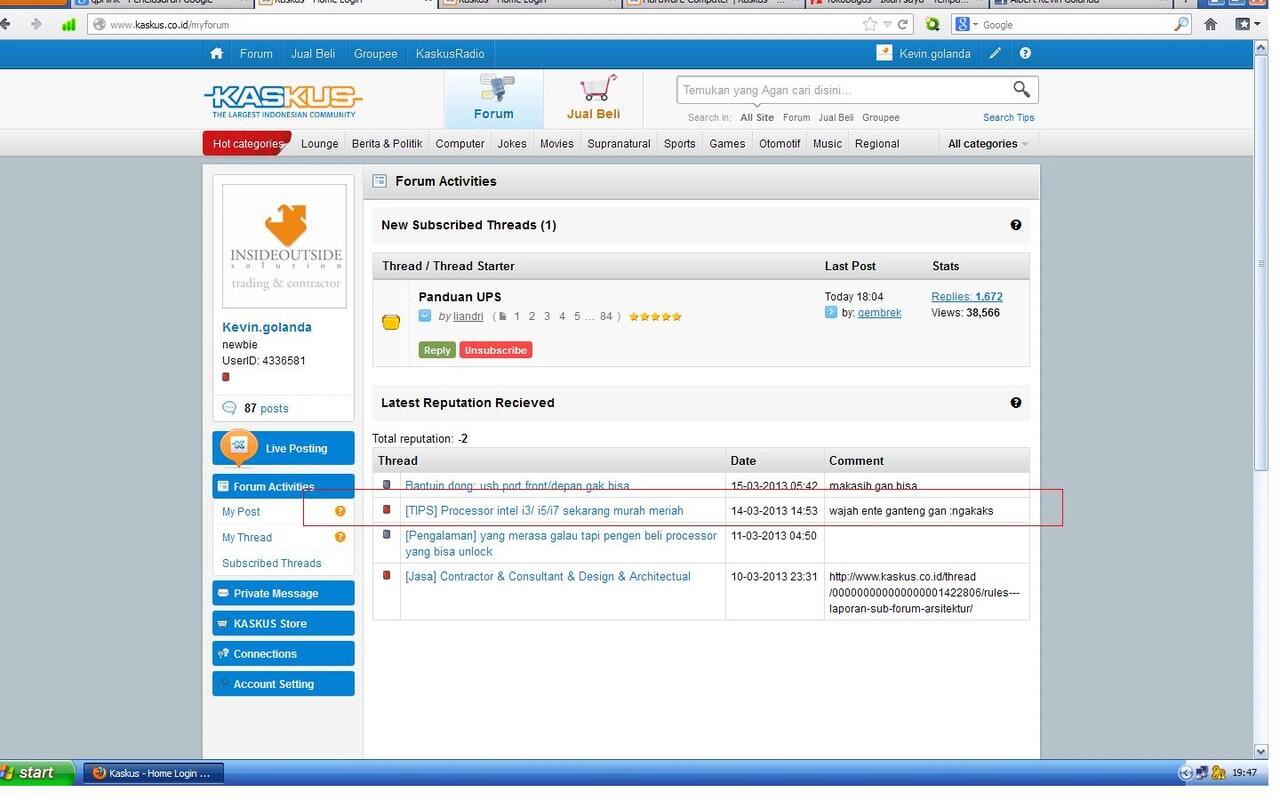This screenshot has height=800, width=1280.
Task: Open the Forum item in top blue bar
Action: 256,54
